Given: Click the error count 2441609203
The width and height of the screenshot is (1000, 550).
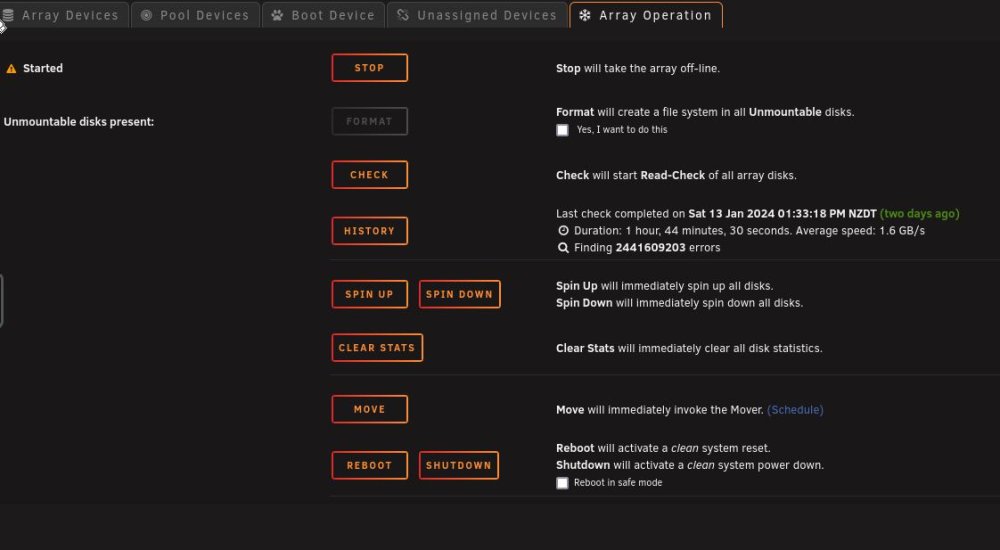Looking at the screenshot, I should tap(650, 248).
